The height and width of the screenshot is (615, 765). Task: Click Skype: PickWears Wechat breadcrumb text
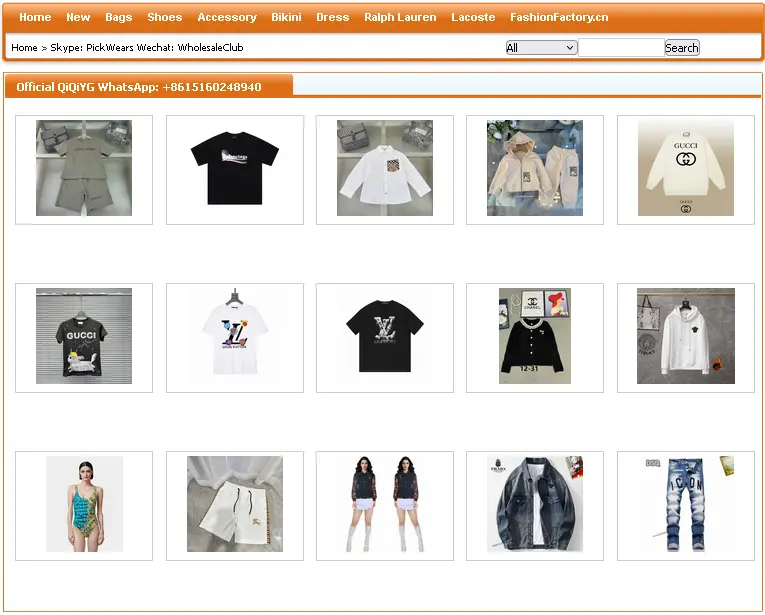coord(147,47)
